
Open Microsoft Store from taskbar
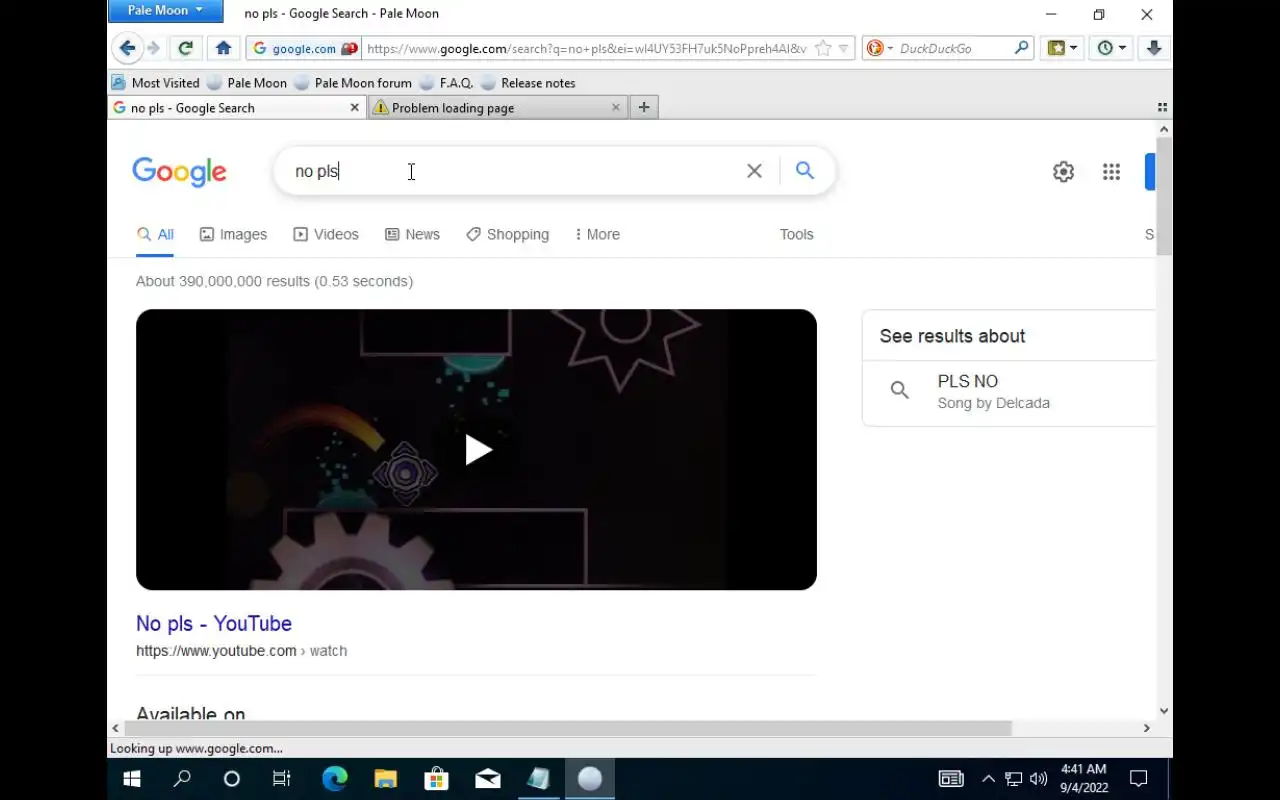[x=436, y=779]
